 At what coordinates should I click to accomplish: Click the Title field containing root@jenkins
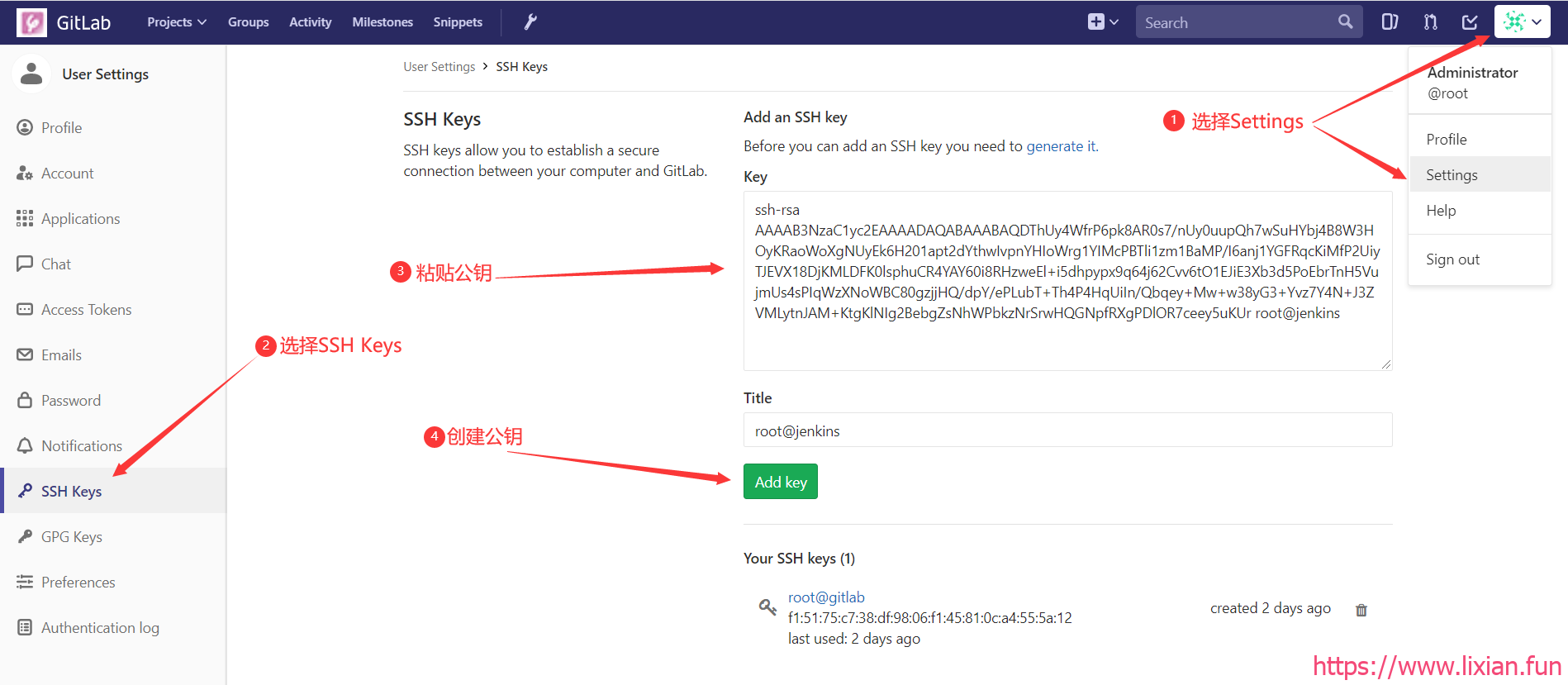tap(1067, 430)
